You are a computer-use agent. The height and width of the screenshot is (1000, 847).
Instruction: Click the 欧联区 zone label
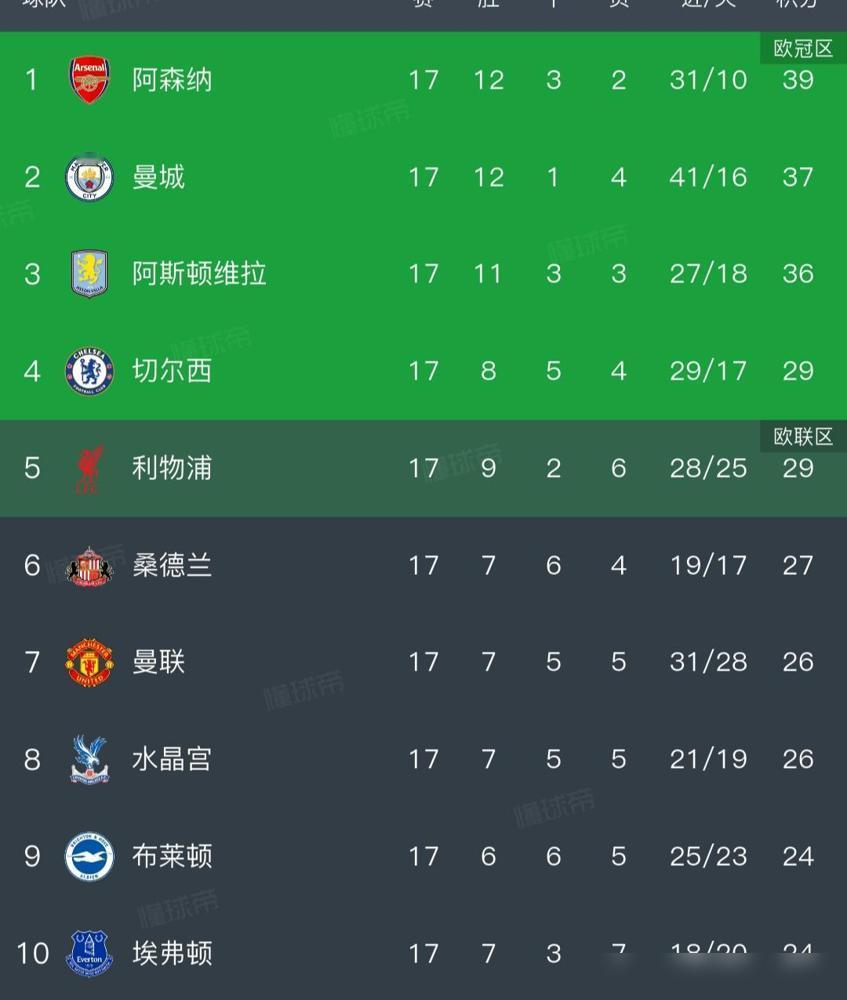pyautogui.click(x=801, y=436)
